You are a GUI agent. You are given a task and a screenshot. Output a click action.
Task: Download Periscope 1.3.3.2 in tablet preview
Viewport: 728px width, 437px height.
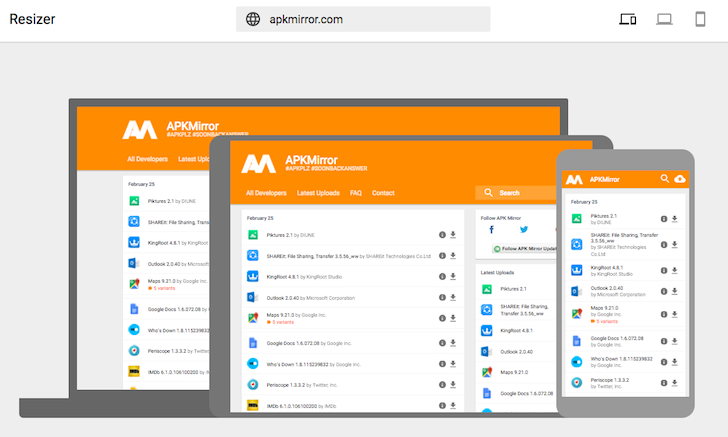point(453,385)
